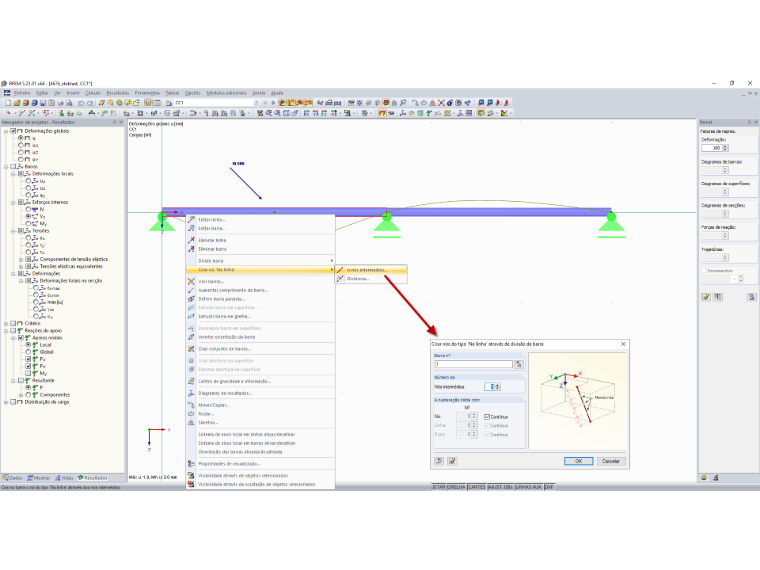Click the Redo toolbar icon
This screenshot has height=570, width=760.
pos(90,103)
